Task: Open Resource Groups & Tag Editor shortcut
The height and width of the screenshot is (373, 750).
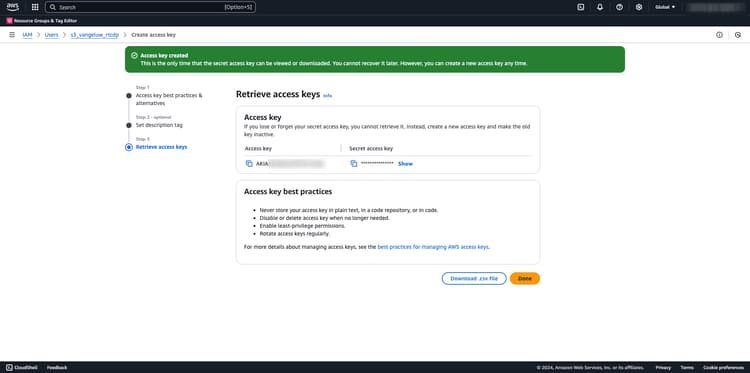Action: tap(42, 21)
